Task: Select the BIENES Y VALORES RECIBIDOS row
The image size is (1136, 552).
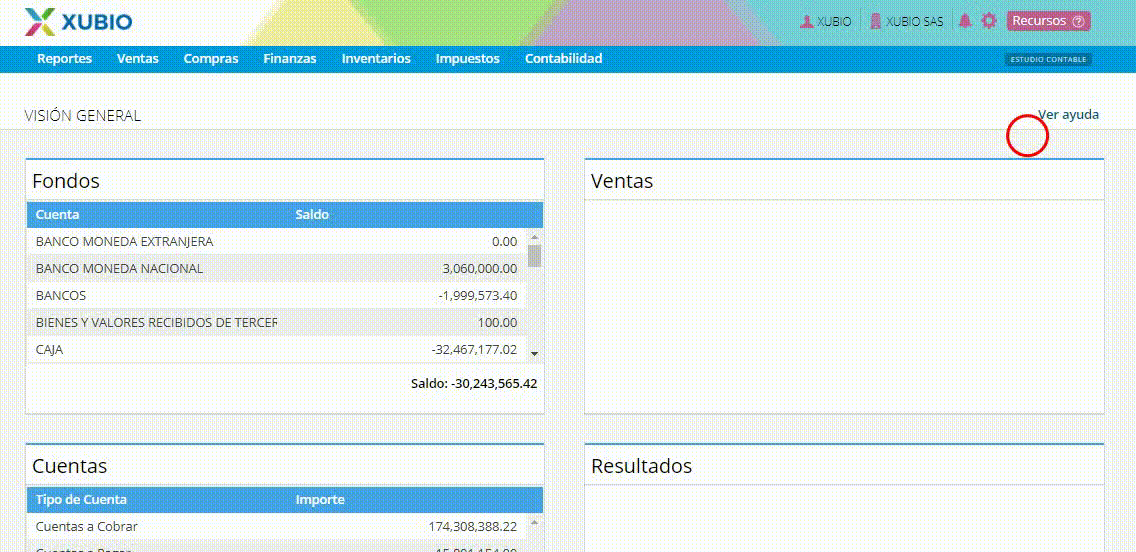Action: 277,322
